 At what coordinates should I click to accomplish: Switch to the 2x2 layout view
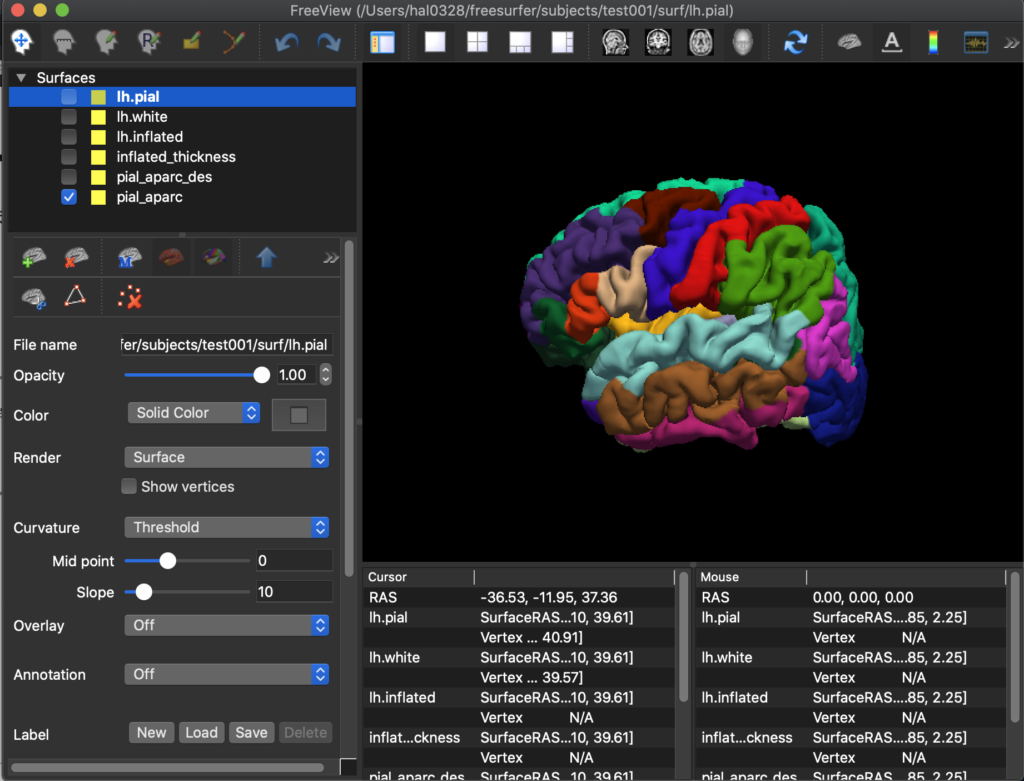[x=477, y=42]
